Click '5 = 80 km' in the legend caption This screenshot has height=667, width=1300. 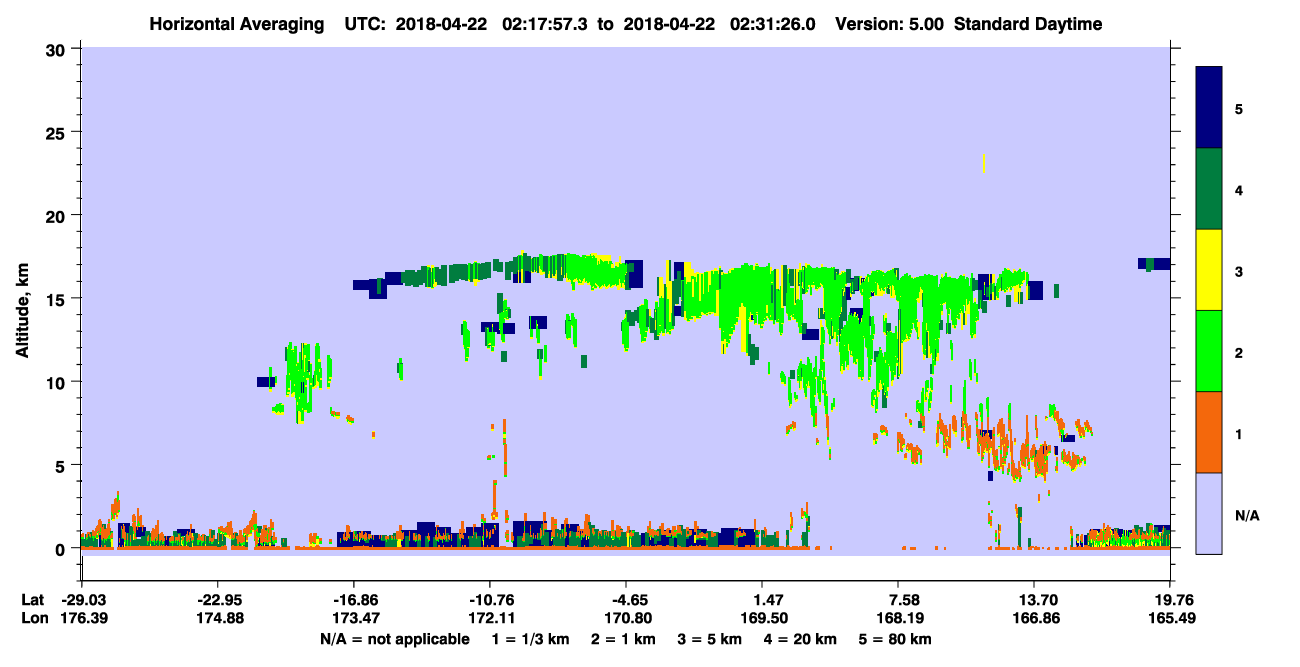tap(895, 639)
